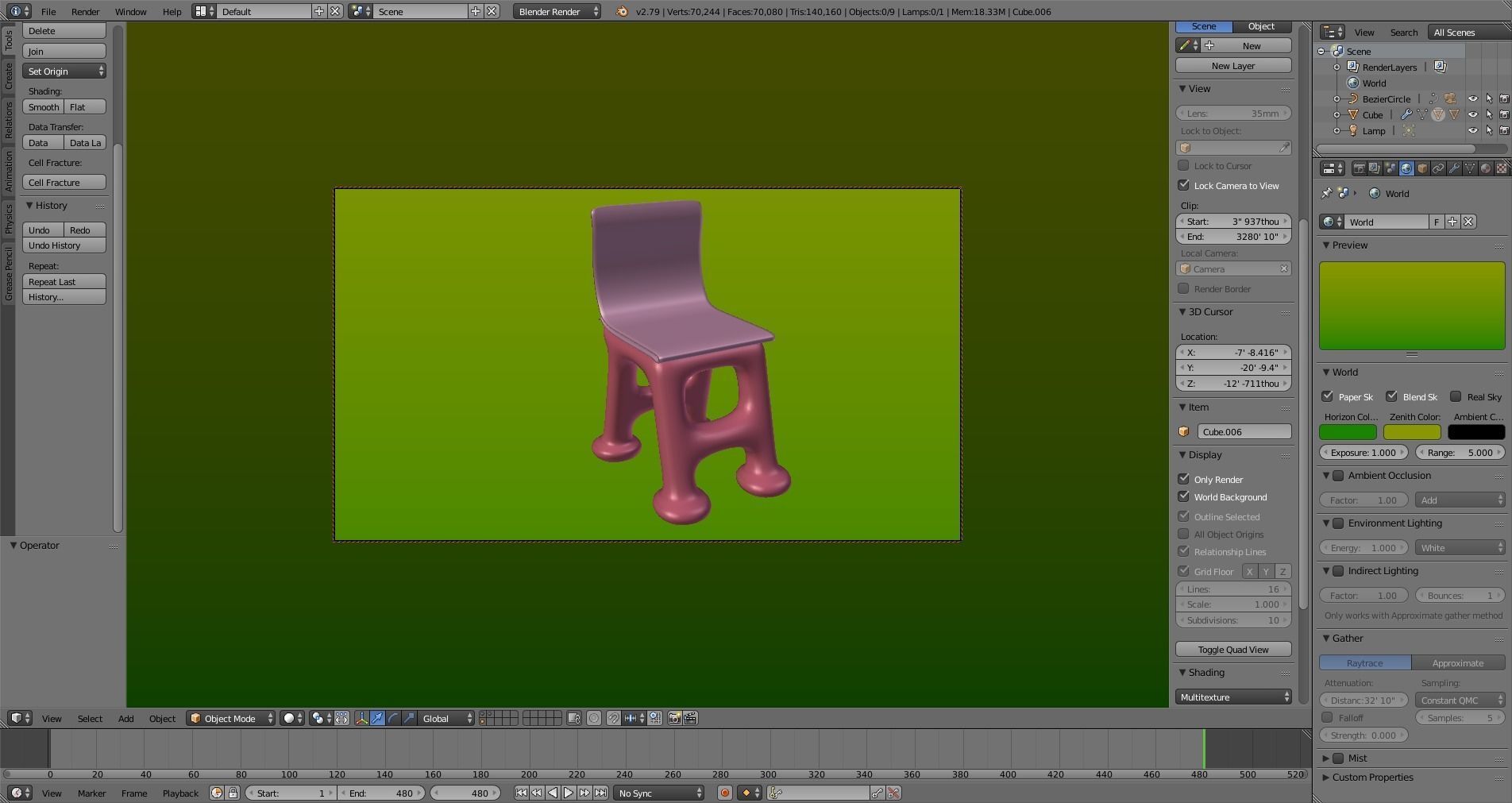The image size is (1512, 803).
Task: Toggle Lamp renderability camera icon in outliner
Action: click(1504, 130)
